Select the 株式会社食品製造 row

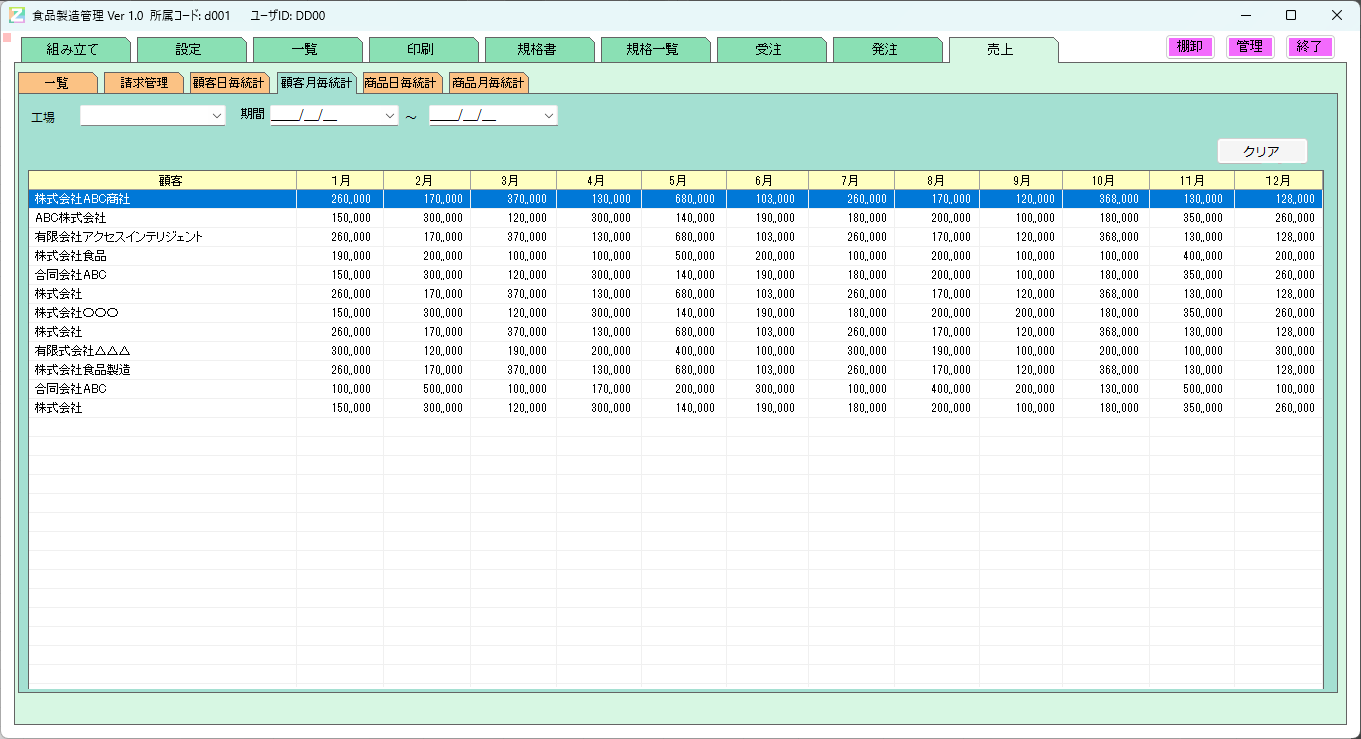(676, 370)
